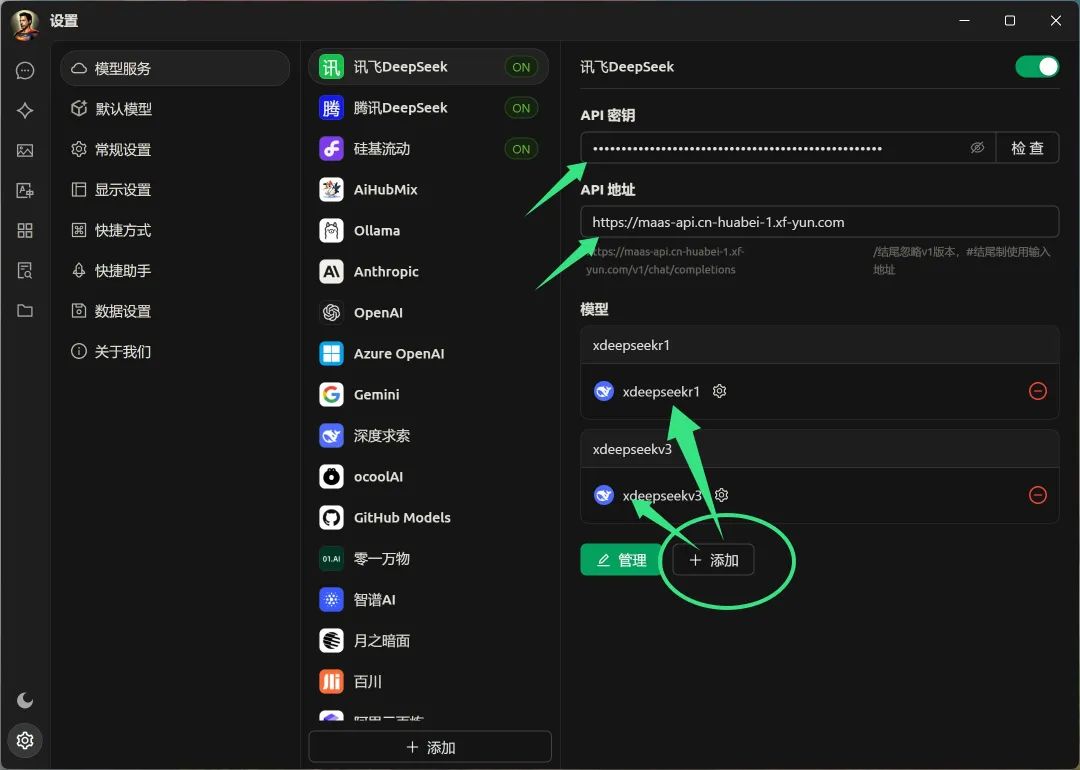Select the Gemini provider

pyautogui.click(x=428, y=395)
